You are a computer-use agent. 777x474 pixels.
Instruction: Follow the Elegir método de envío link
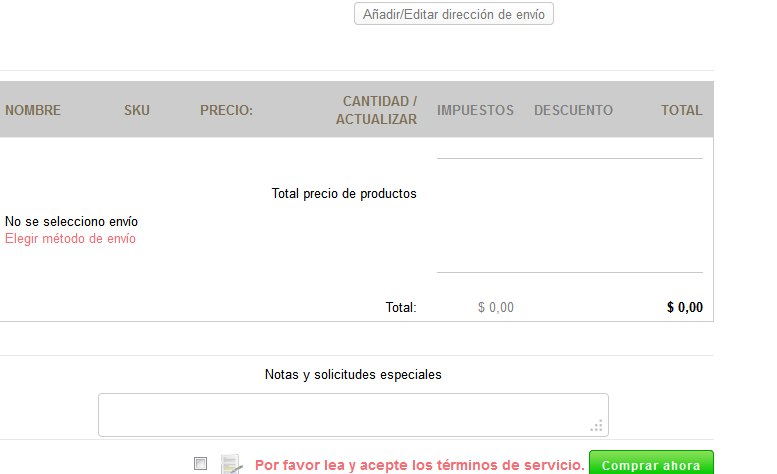[x=70, y=239]
